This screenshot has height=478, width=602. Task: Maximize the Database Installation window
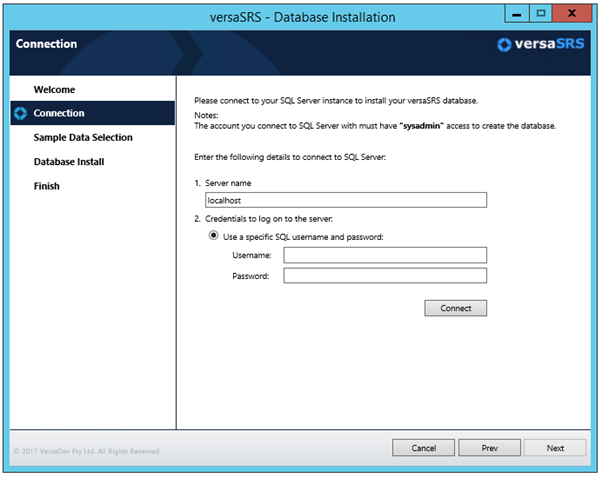point(541,14)
